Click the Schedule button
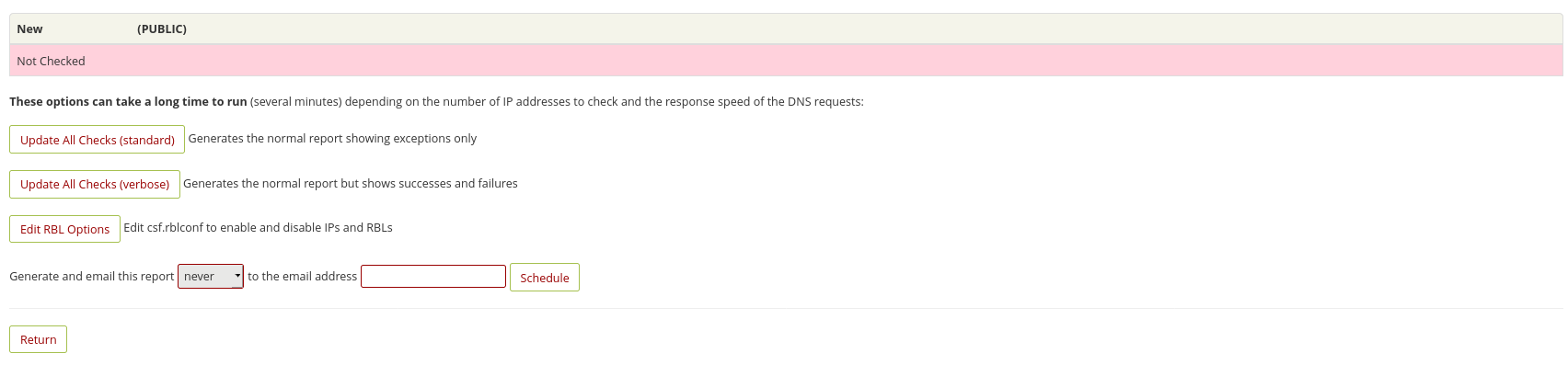The image size is (1568, 365). (x=545, y=278)
